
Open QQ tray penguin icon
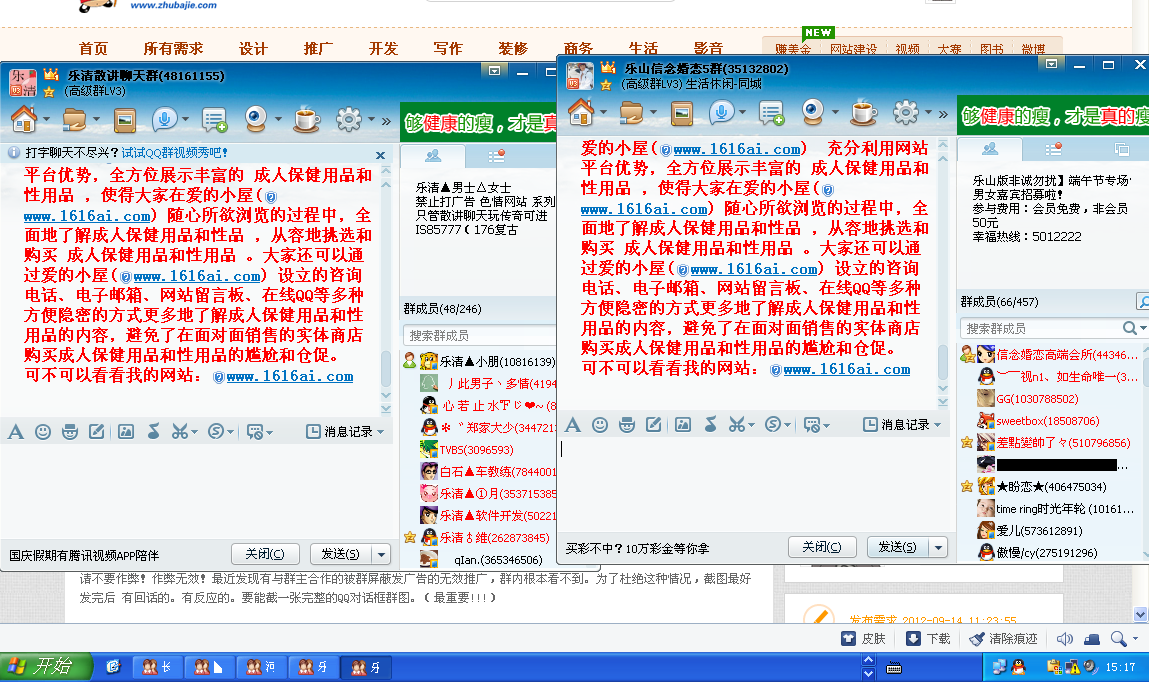[x=1018, y=667]
